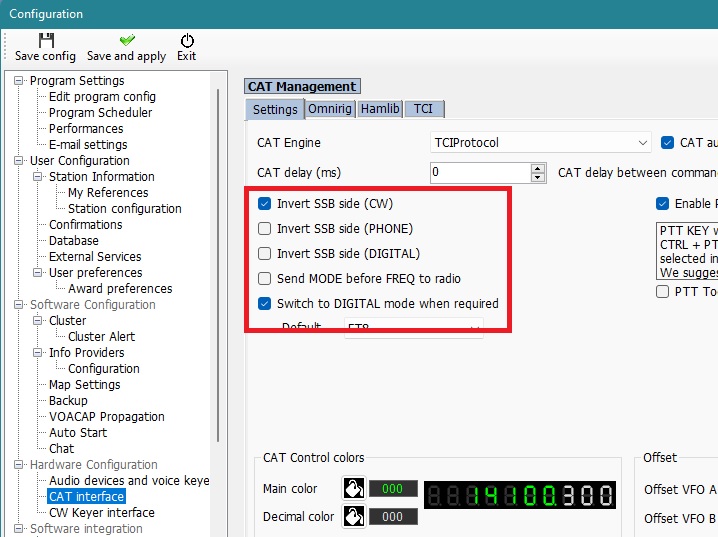The height and width of the screenshot is (537, 718).
Task: Check the PTT To... checkbox
Action: tap(662, 291)
